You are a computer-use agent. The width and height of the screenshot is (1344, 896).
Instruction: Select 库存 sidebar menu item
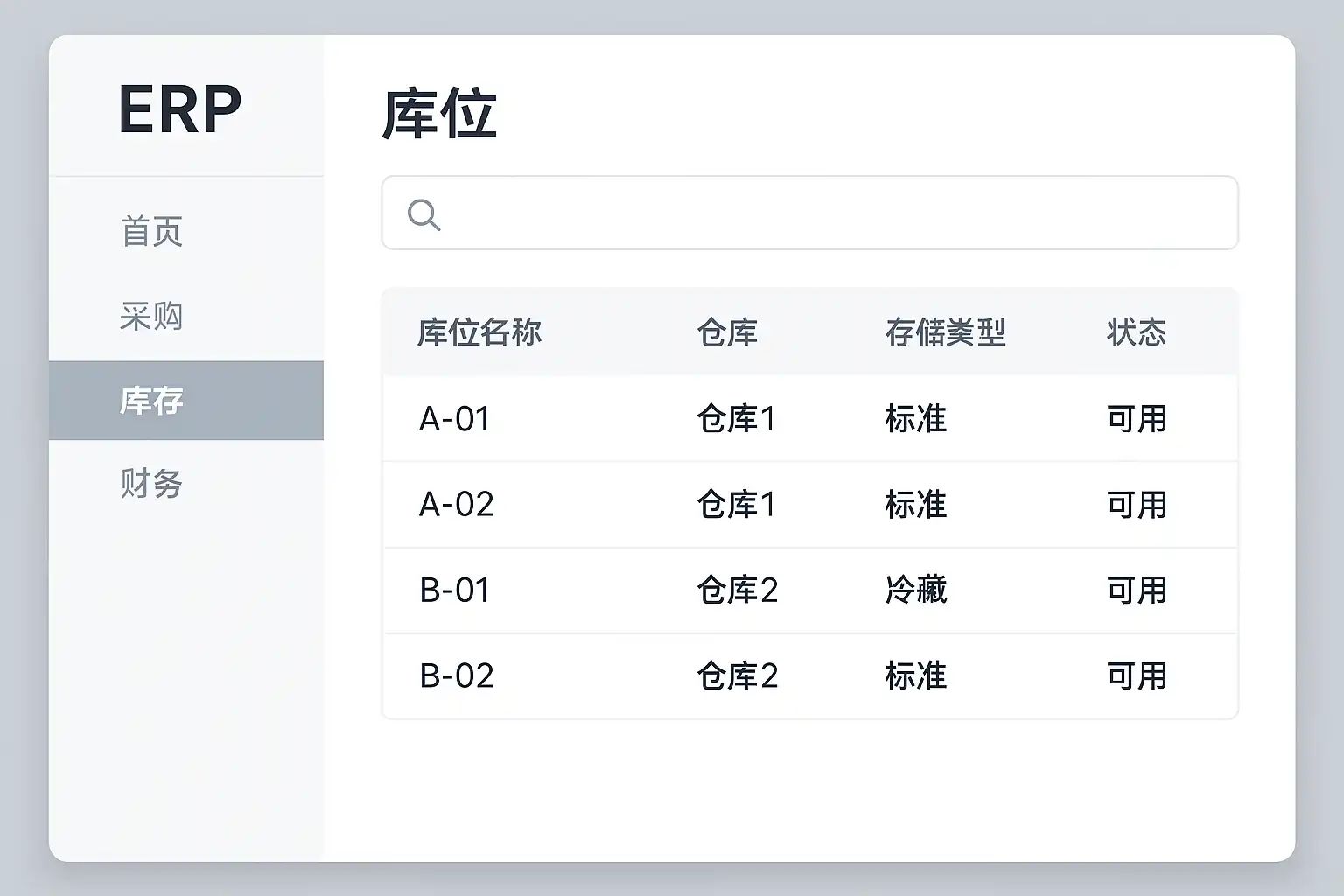[151, 401]
